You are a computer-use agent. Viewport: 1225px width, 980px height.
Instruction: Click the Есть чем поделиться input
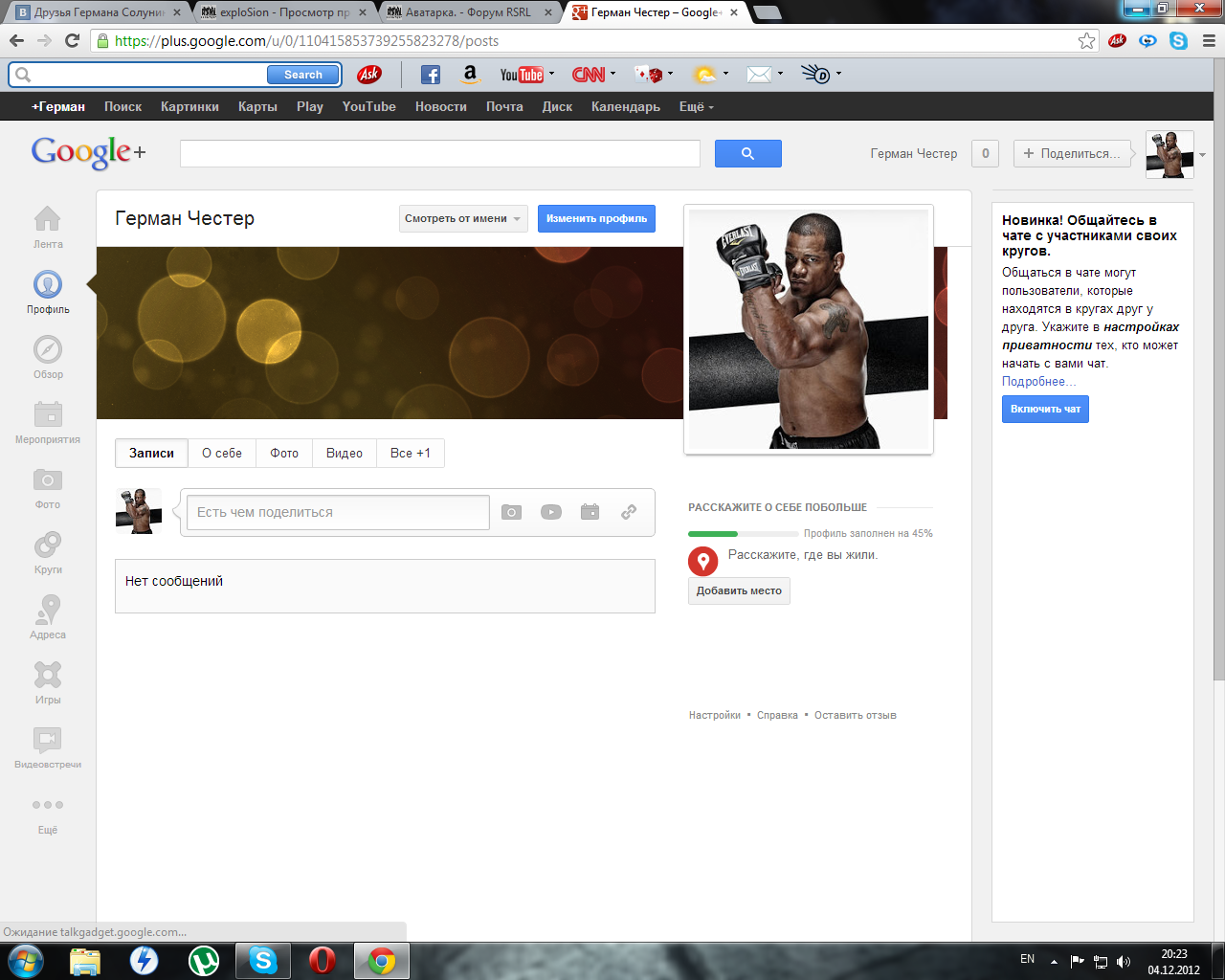point(338,512)
